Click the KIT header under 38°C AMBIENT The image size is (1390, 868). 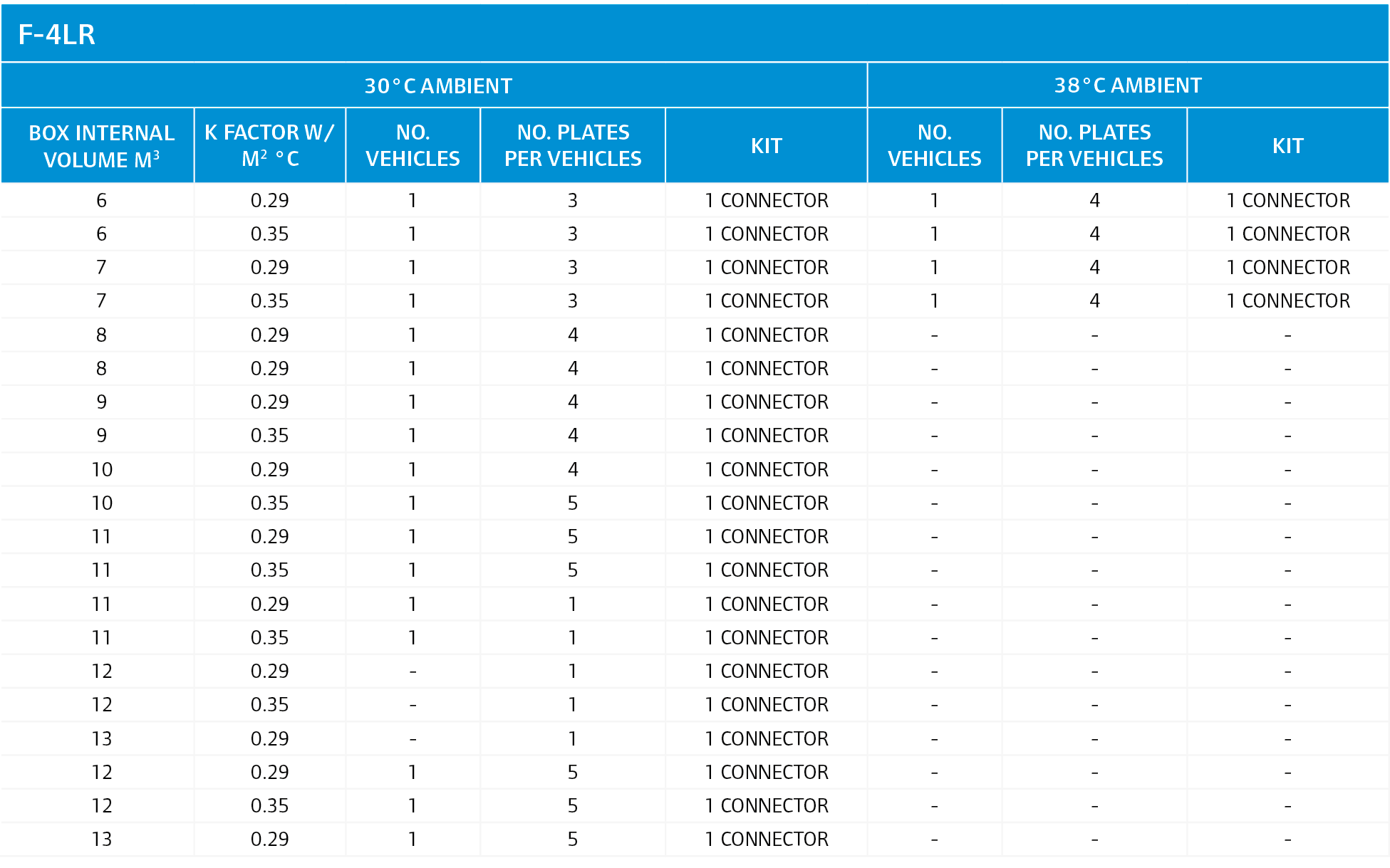(x=1288, y=146)
